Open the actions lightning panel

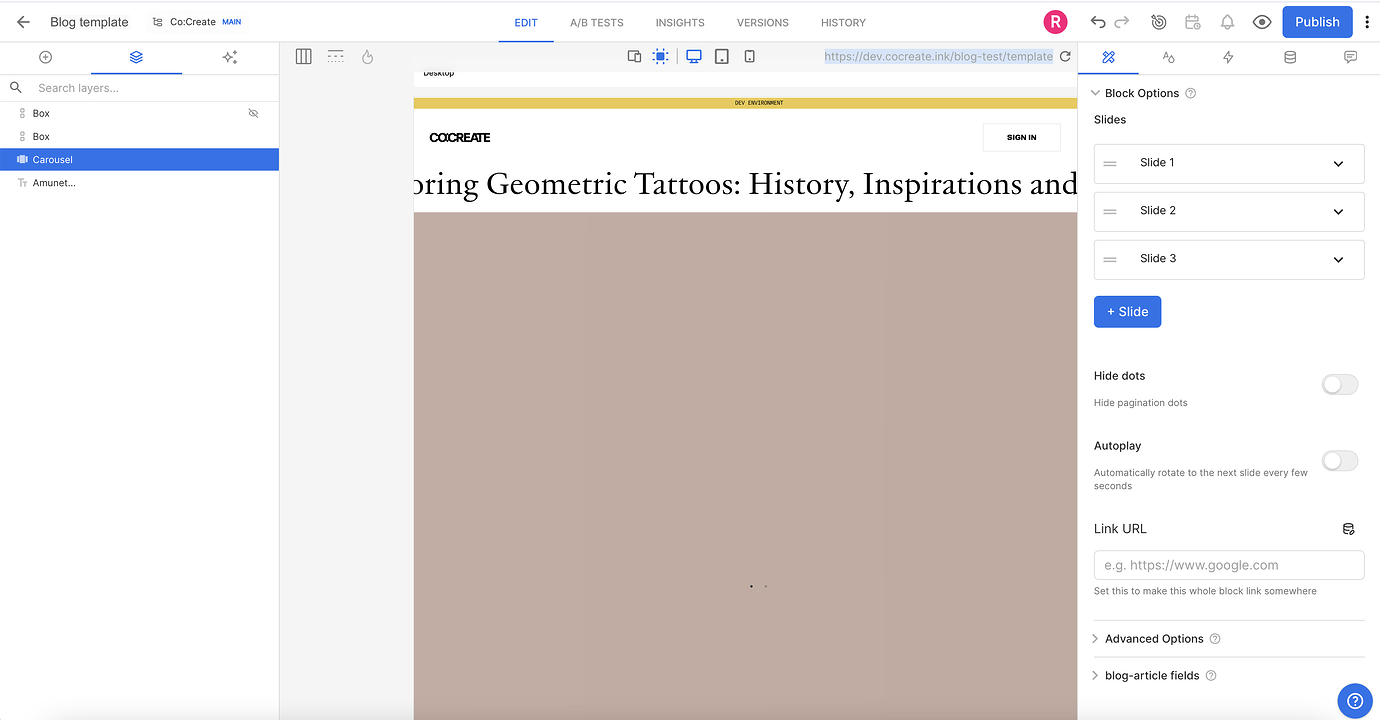tap(1228, 57)
